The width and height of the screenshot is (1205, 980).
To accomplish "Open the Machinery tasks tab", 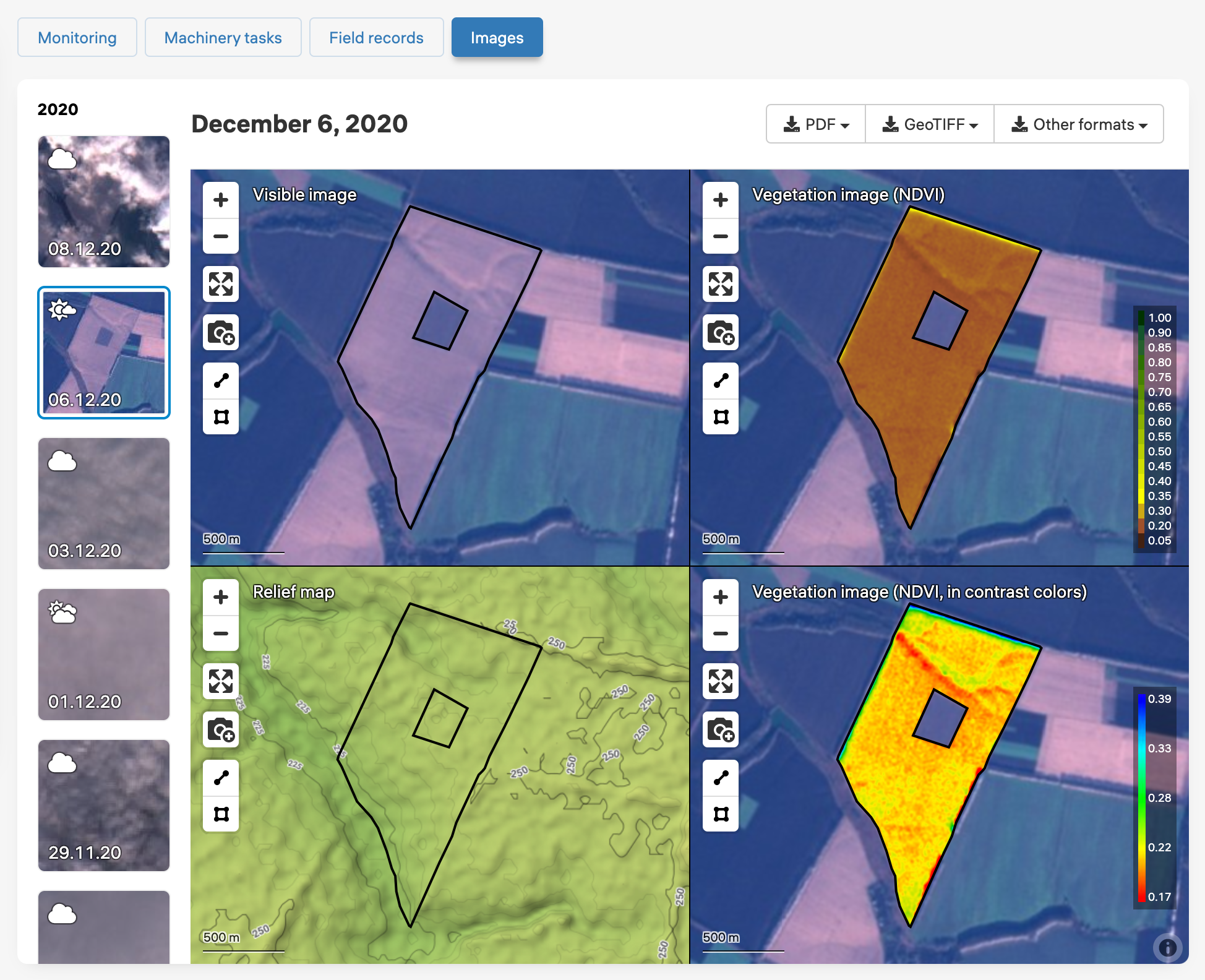I will click(223, 38).
